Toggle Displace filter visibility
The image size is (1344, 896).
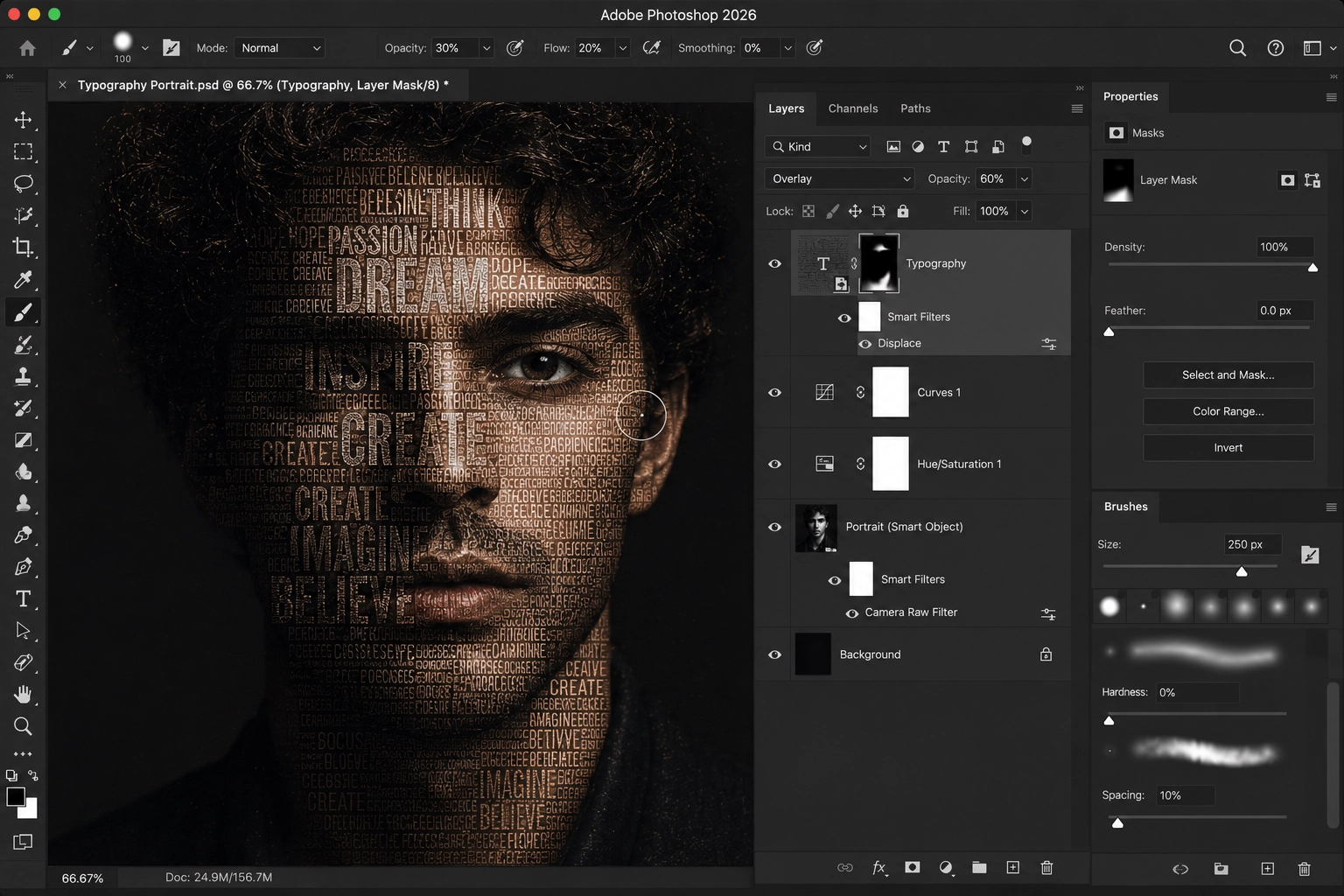coord(864,344)
